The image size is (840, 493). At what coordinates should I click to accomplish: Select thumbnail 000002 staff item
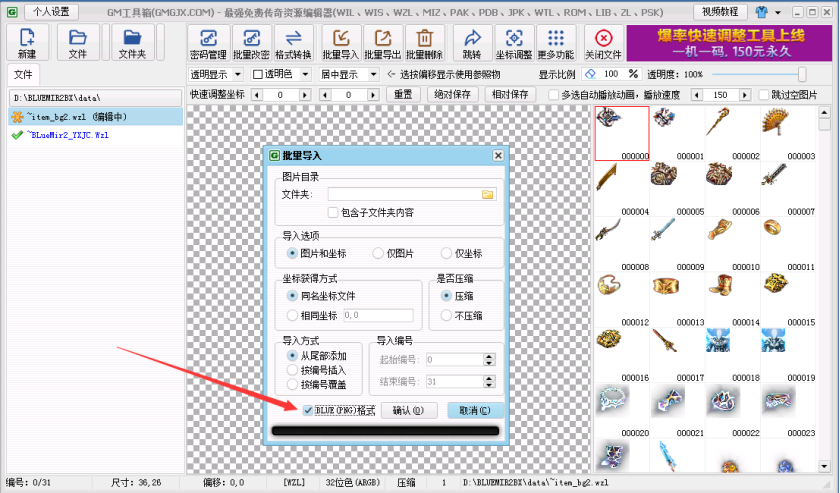pyautogui.click(x=733, y=133)
